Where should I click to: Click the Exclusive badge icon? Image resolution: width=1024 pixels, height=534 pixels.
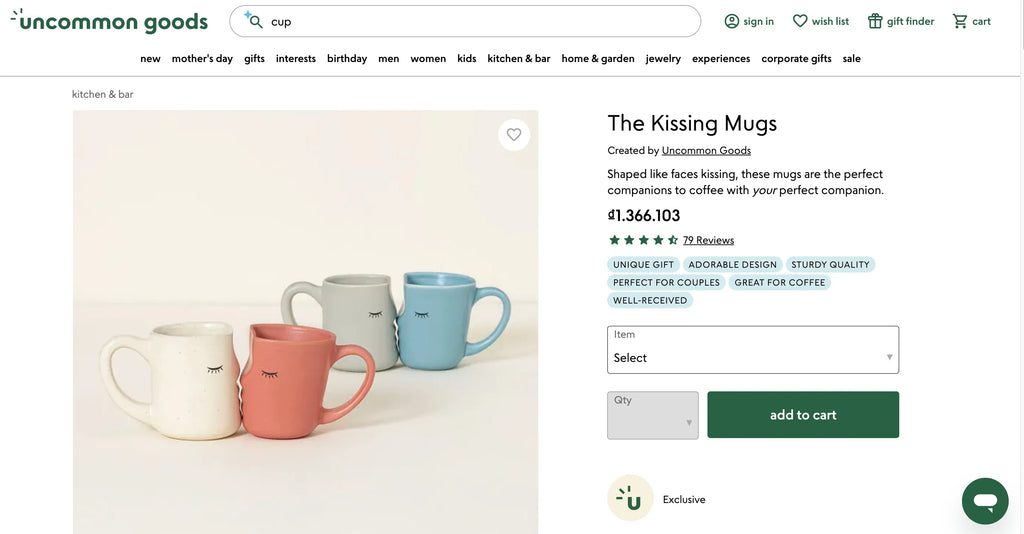(630, 498)
